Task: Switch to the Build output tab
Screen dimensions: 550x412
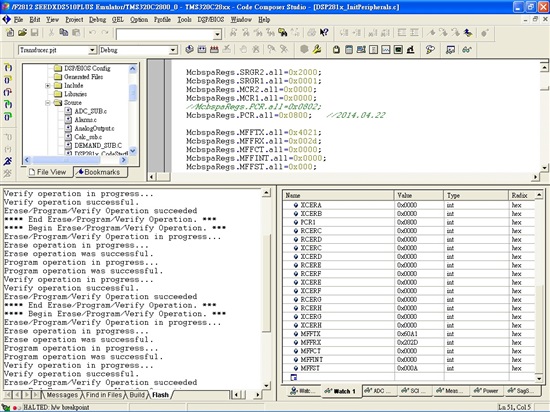Action: click(137, 395)
